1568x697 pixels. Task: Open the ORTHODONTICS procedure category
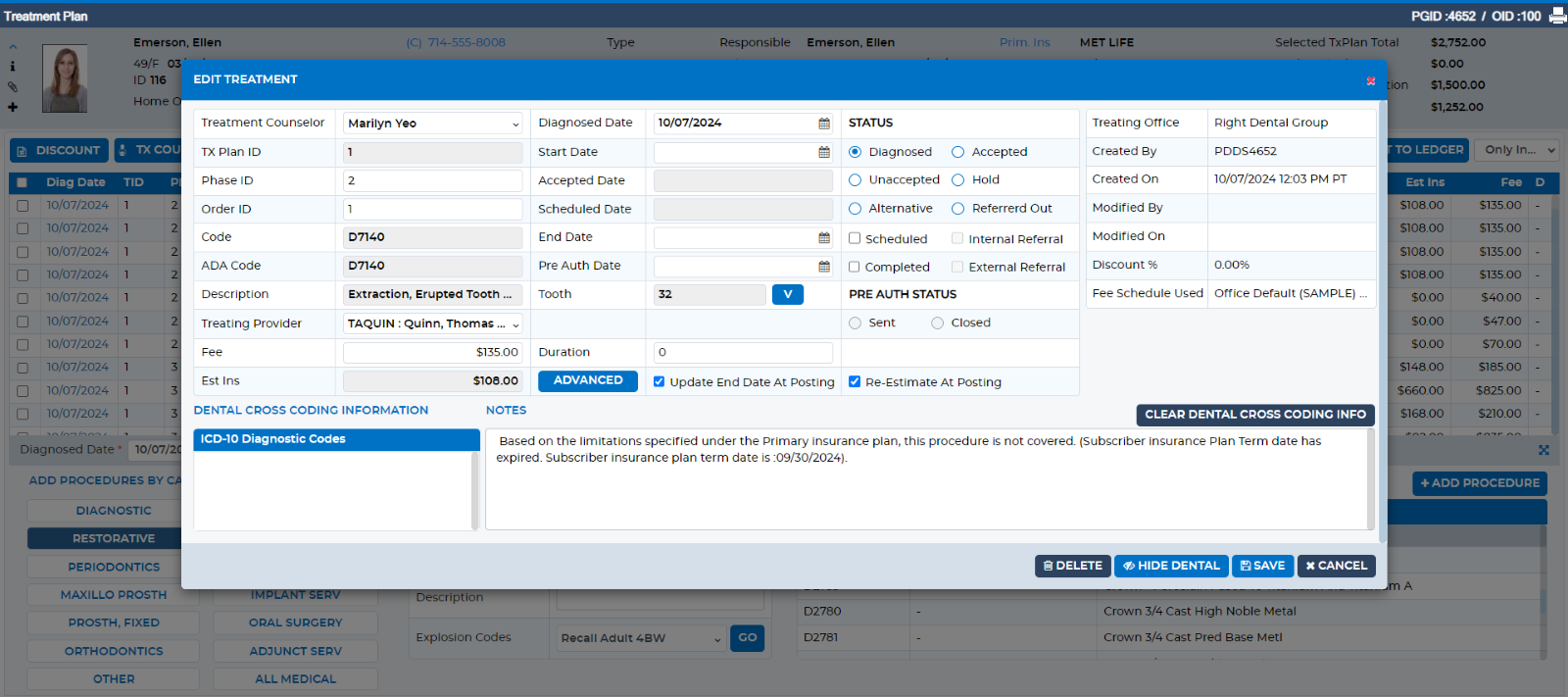point(114,652)
